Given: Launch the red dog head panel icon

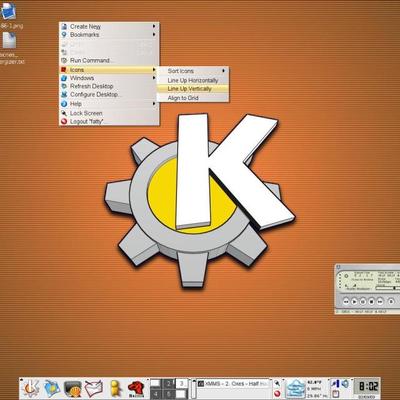Looking at the screenshot, I should coord(137,389).
